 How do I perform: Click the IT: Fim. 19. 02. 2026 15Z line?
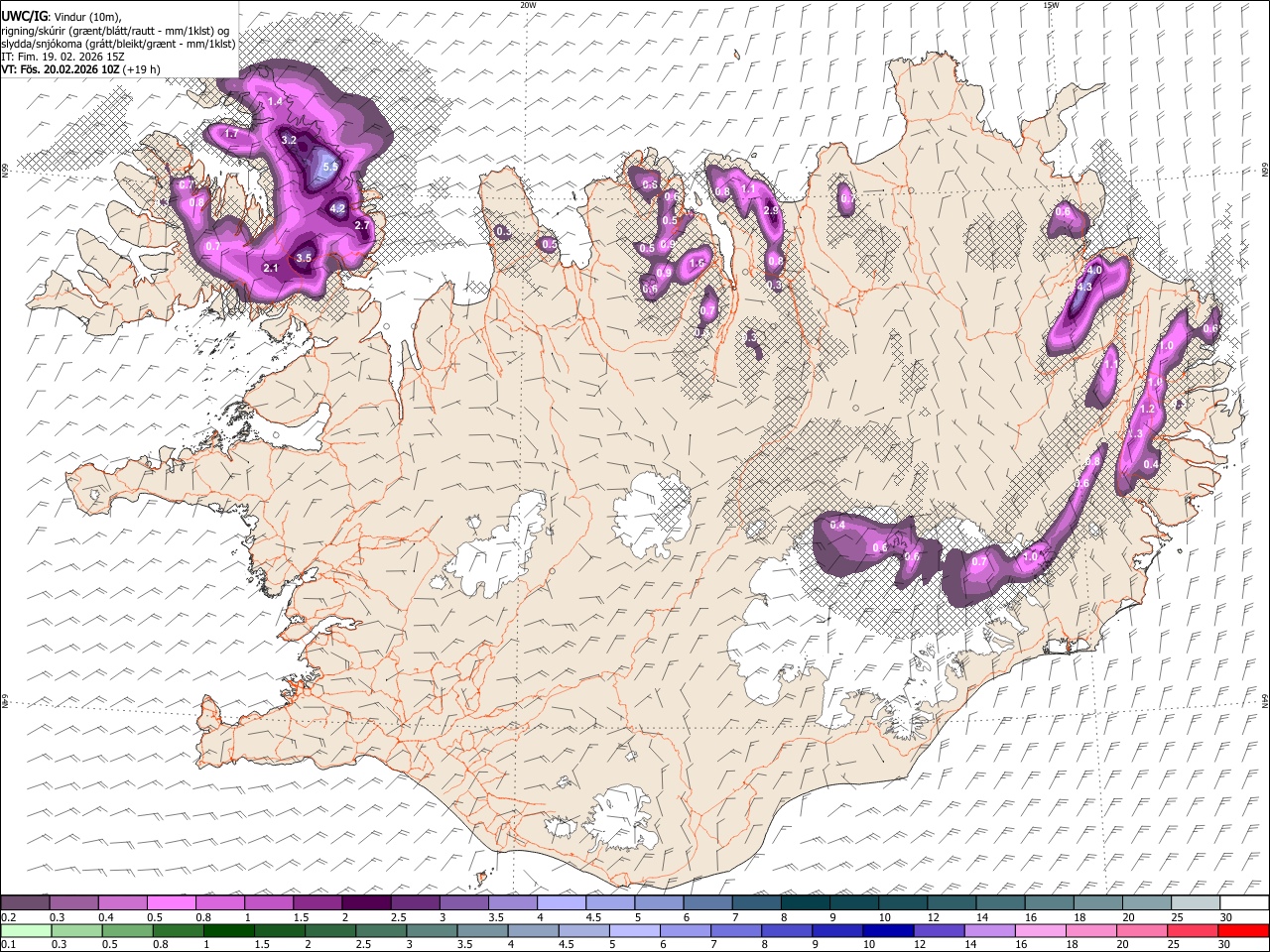click(63, 57)
